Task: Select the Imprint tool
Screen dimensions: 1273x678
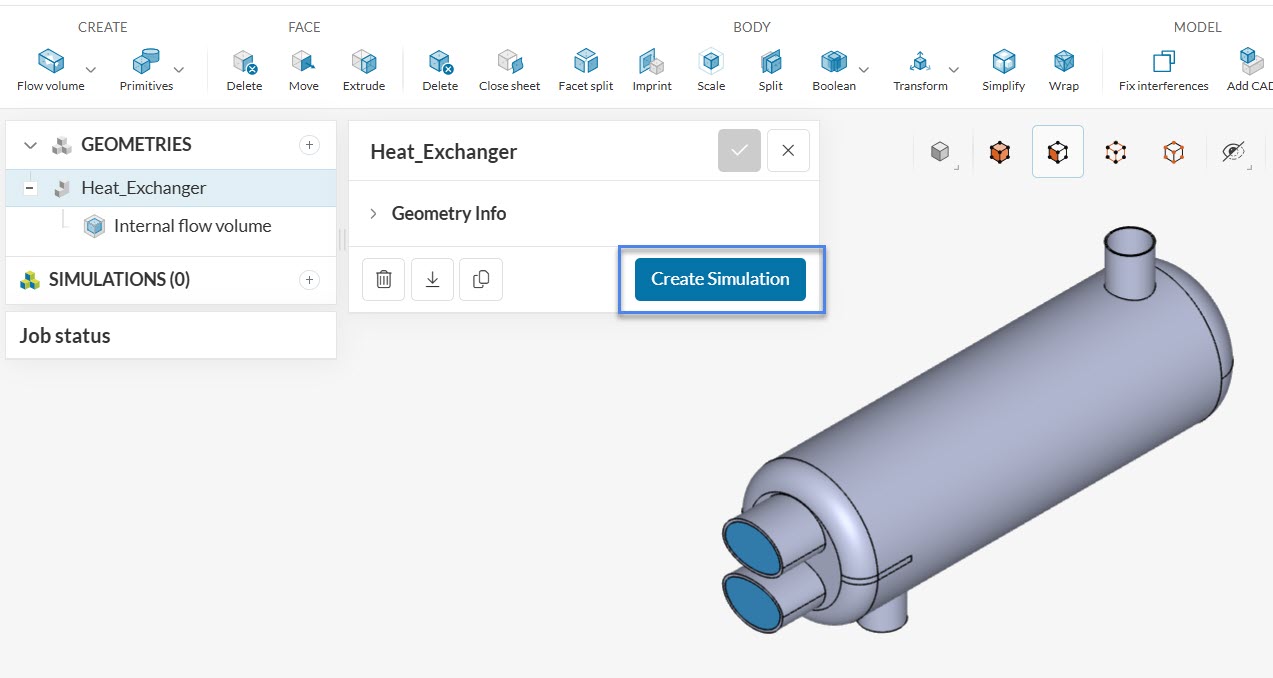Action: coord(652,70)
